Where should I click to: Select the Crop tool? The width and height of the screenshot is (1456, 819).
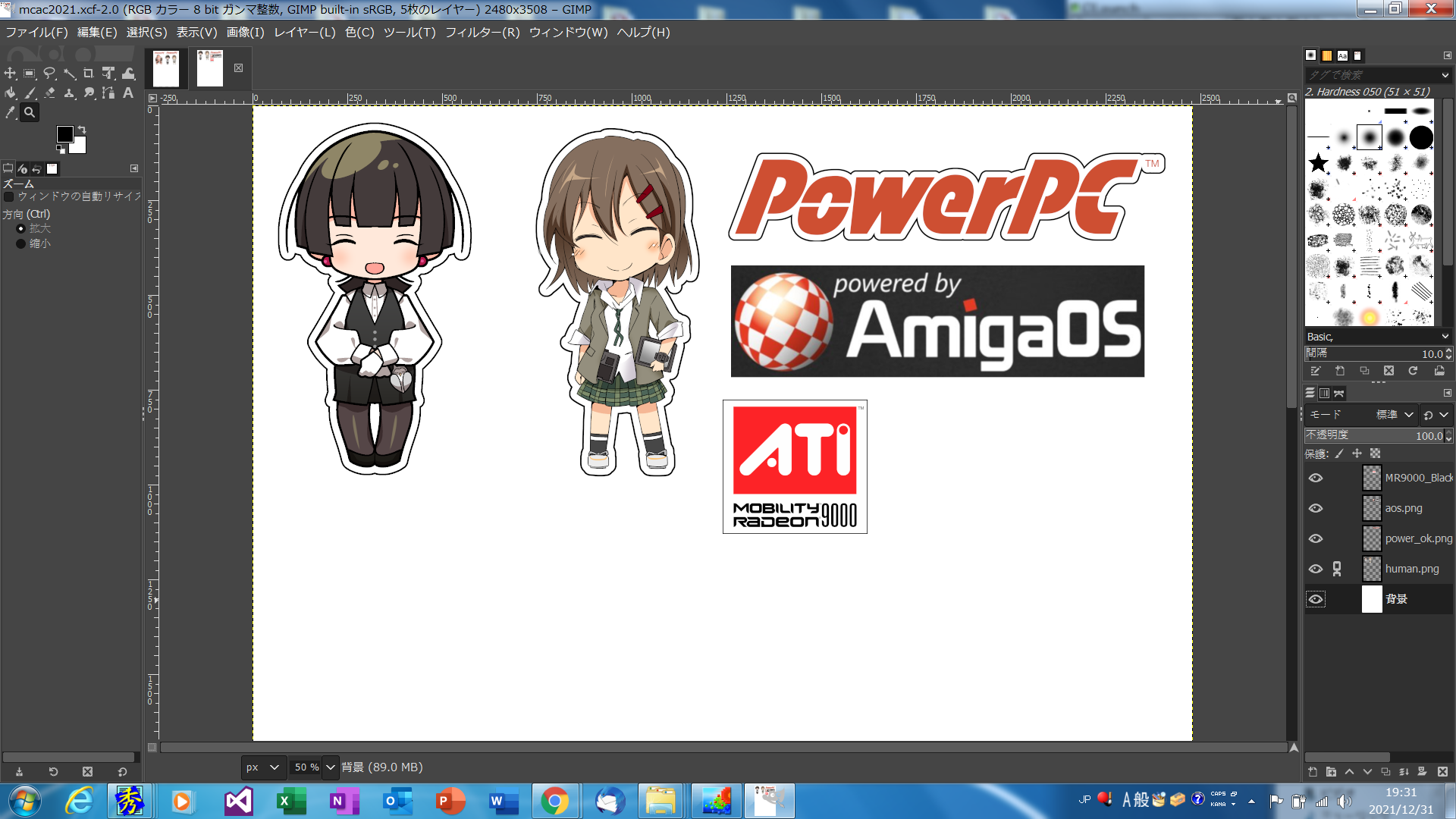89,74
